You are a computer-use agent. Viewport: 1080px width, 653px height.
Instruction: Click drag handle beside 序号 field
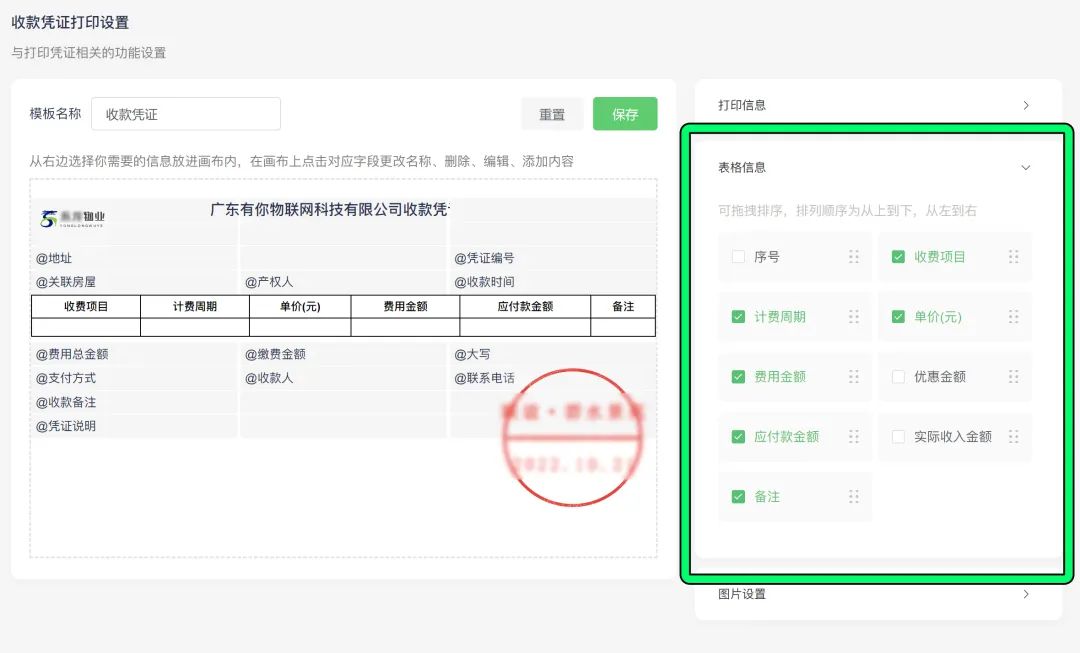tap(853, 257)
